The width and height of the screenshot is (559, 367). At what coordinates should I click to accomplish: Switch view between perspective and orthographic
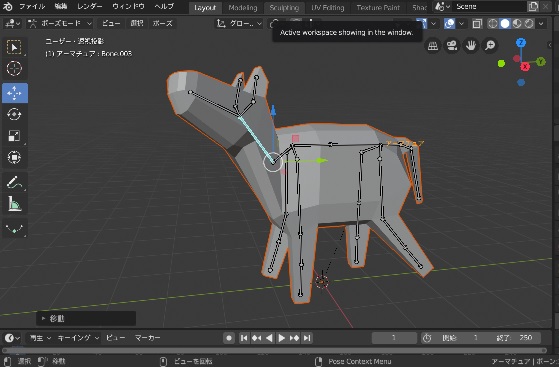(x=433, y=46)
